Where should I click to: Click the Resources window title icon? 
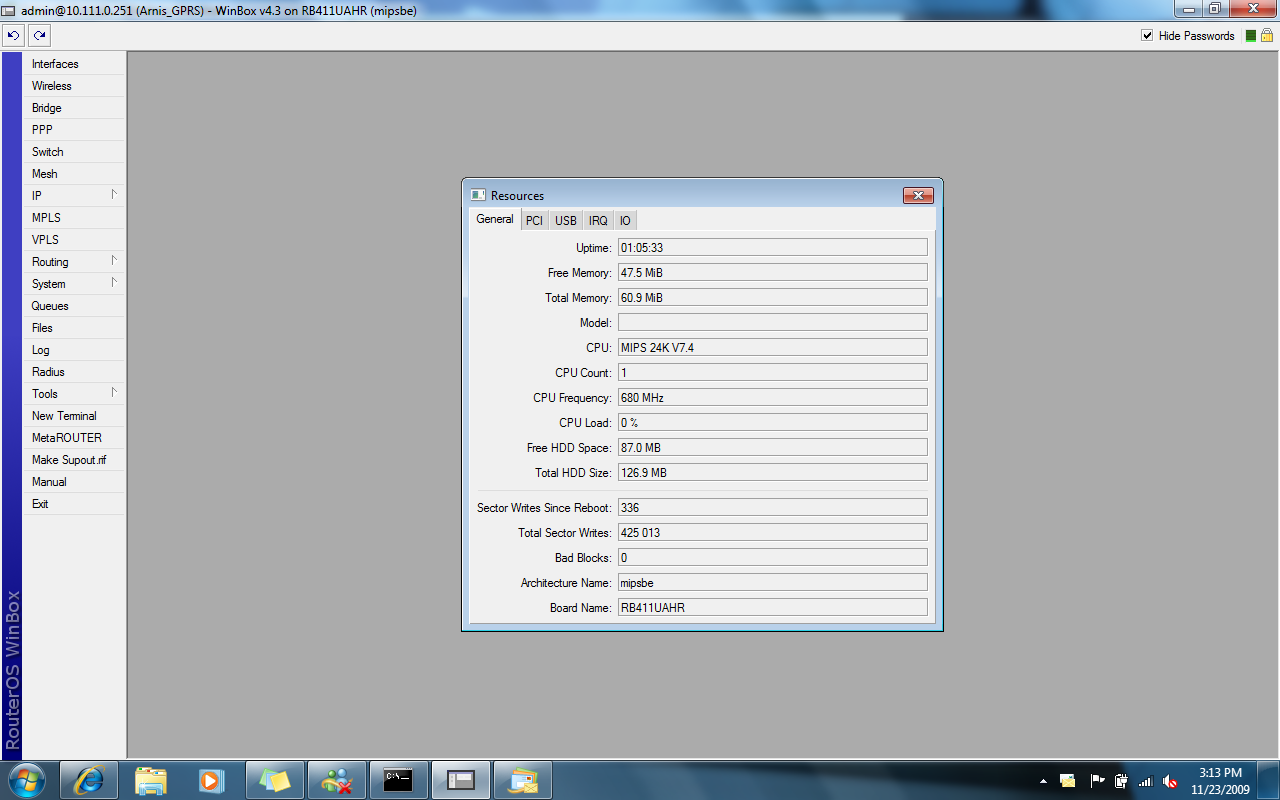478,195
